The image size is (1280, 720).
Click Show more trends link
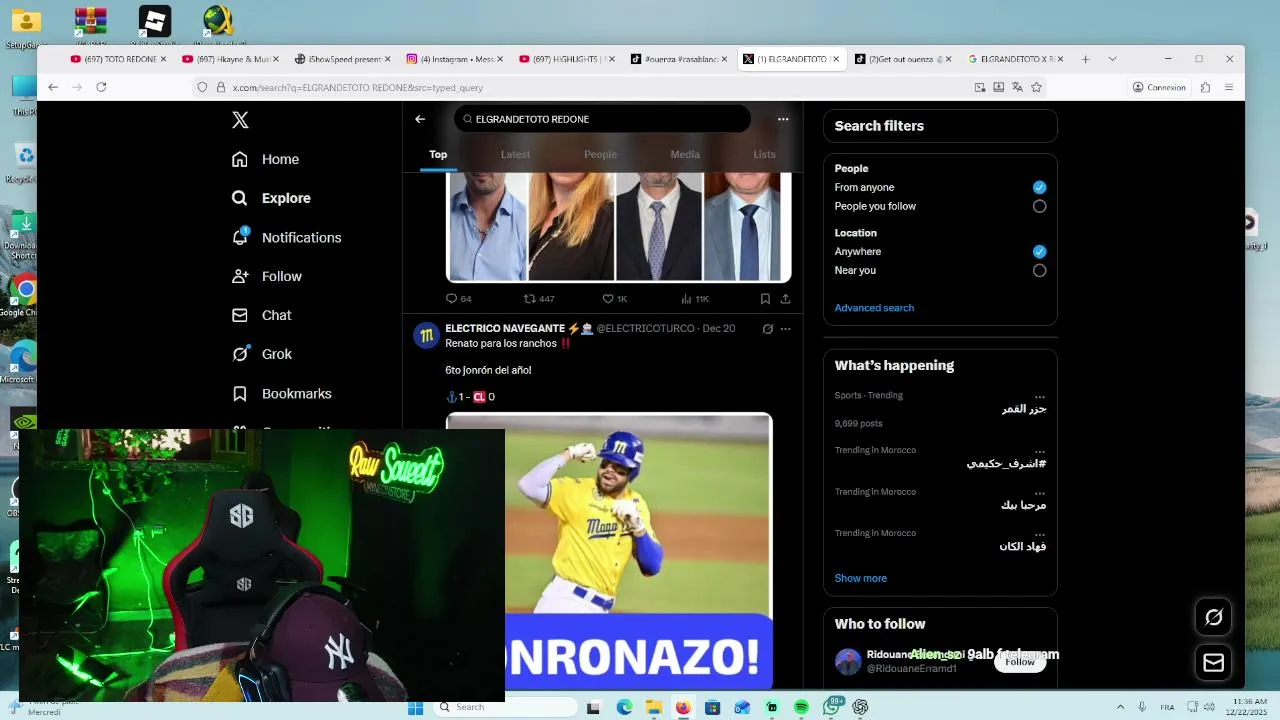pyautogui.click(x=861, y=578)
